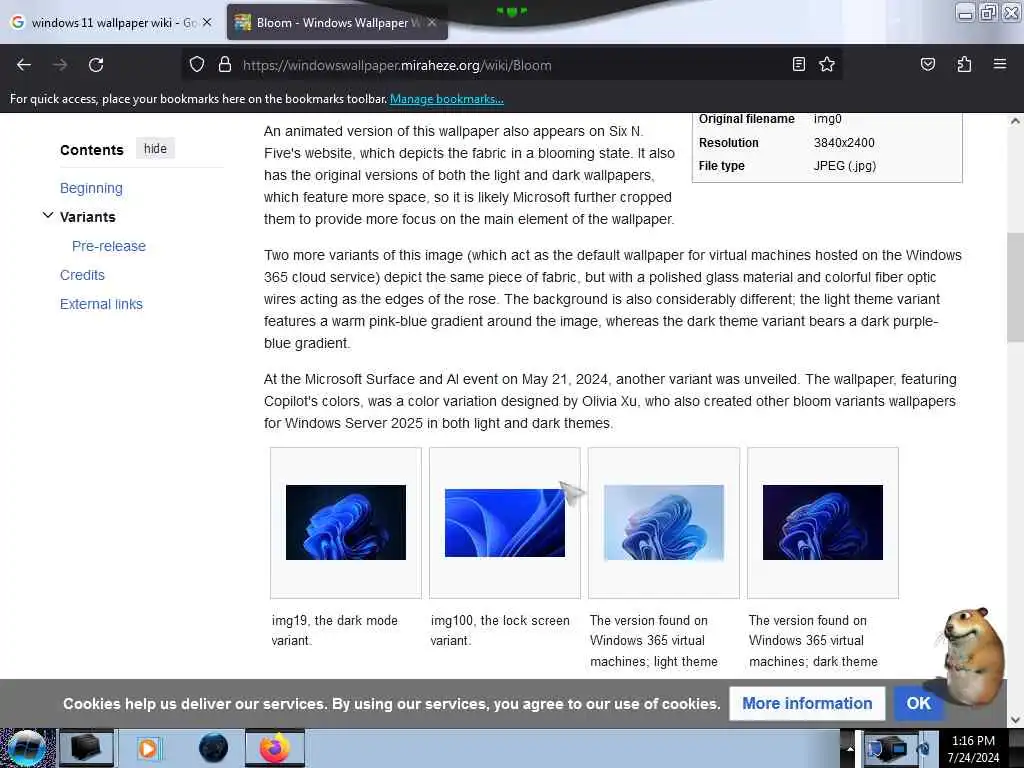
Task: Click More information on cookie banner
Action: tap(807, 703)
